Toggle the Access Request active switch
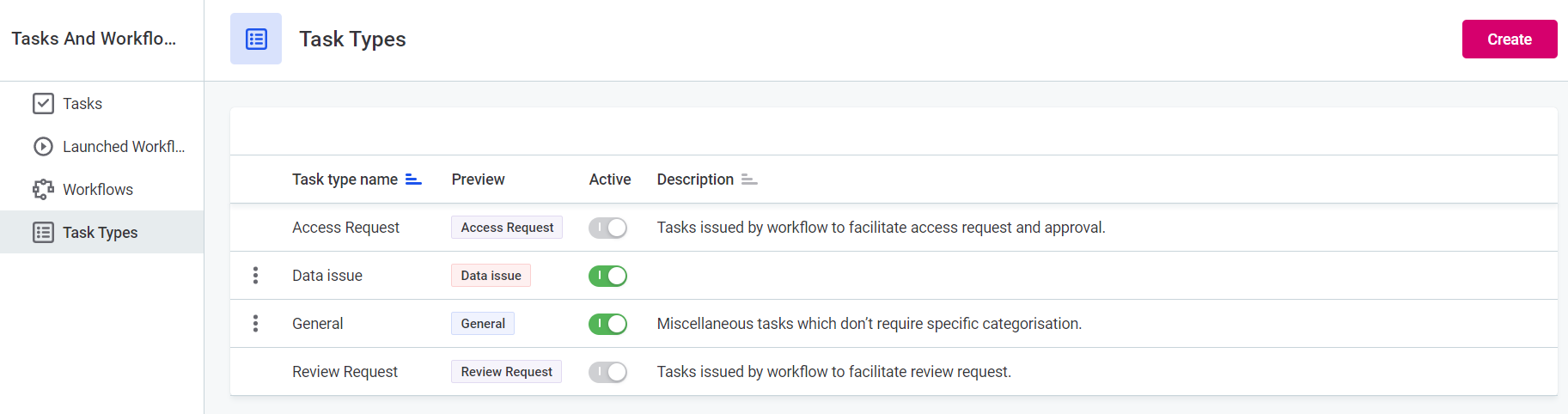This screenshot has width=1568, height=414. tap(607, 228)
